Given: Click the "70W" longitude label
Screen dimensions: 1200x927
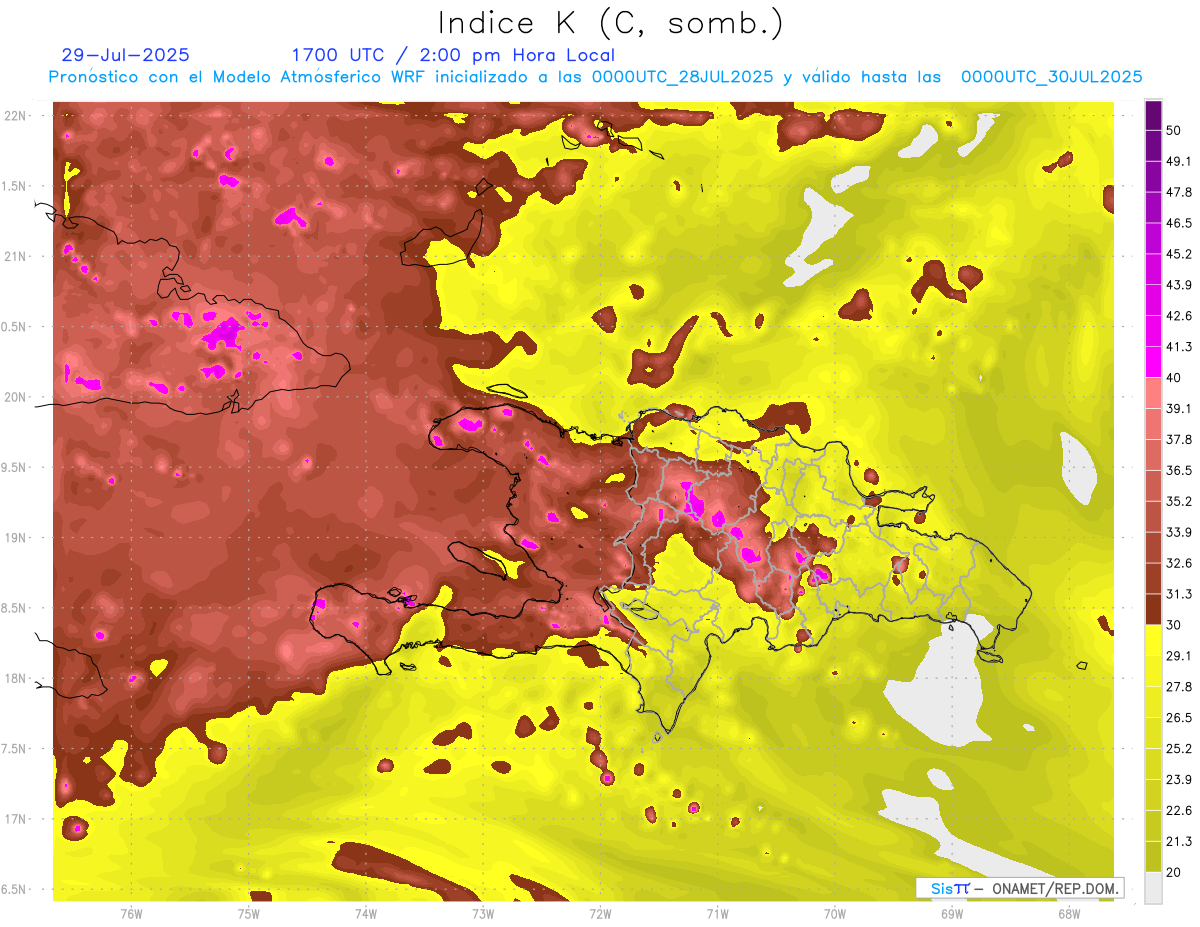Looking at the screenshot, I should tap(834, 913).
